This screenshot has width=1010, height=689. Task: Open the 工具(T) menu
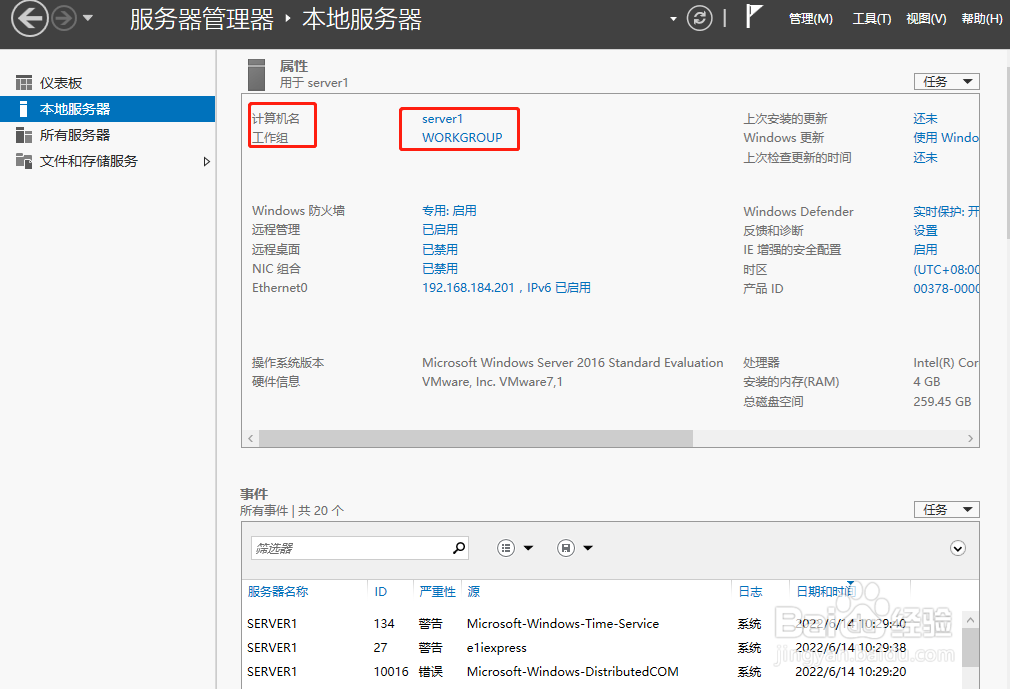coord(872,19)
